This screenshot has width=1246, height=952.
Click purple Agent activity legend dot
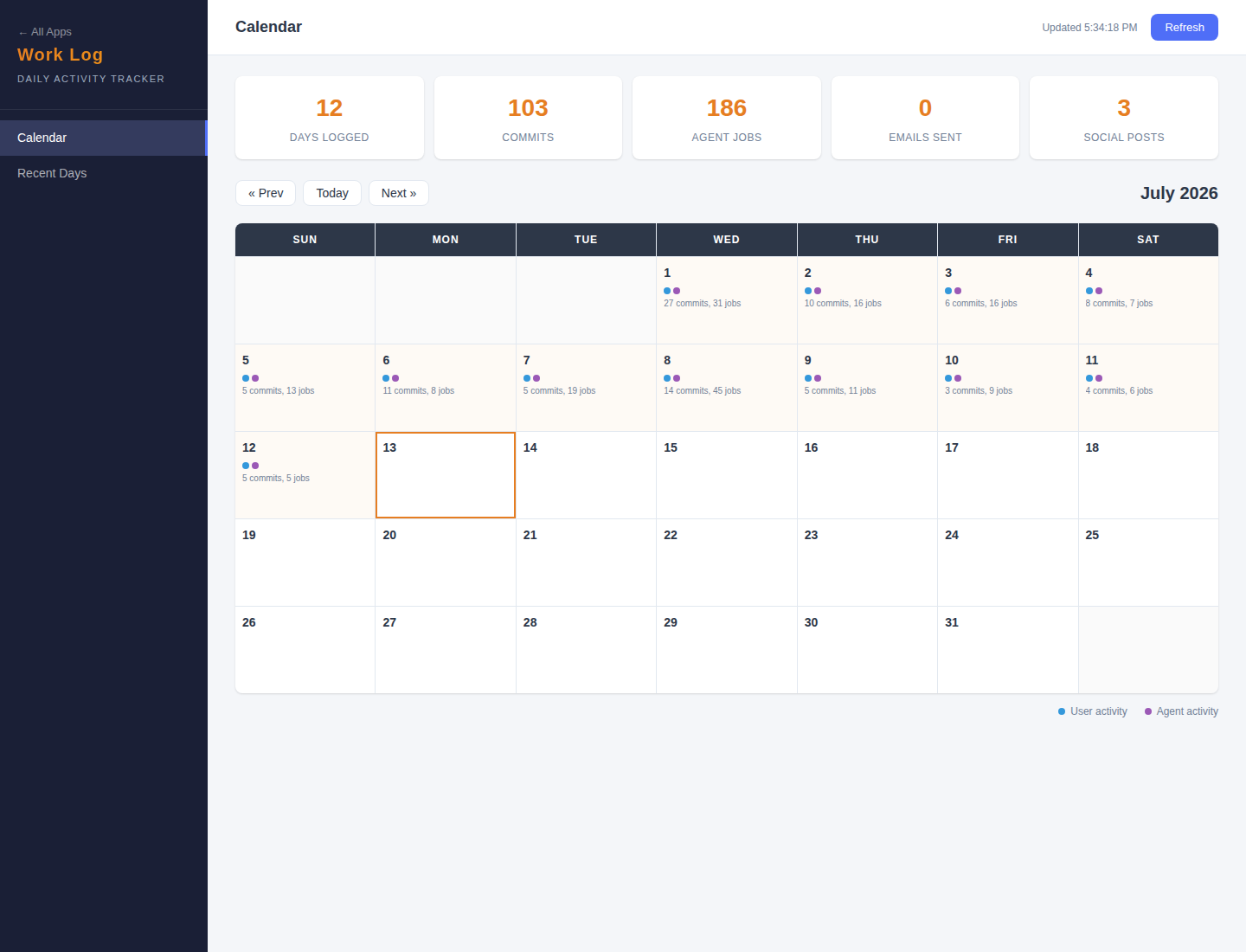click(1148, 711)
